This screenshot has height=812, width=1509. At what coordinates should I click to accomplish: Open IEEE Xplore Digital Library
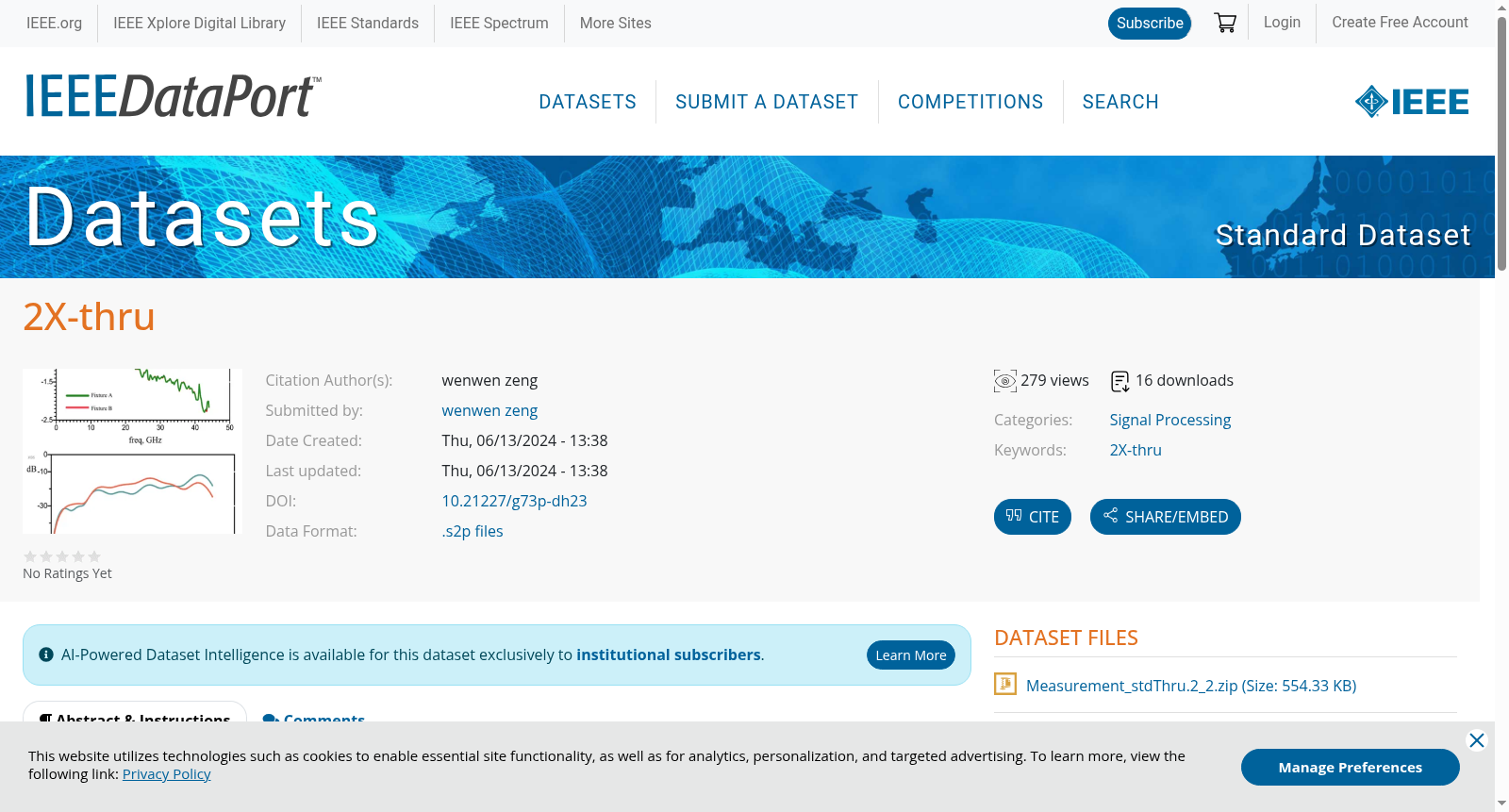[199, 23]
